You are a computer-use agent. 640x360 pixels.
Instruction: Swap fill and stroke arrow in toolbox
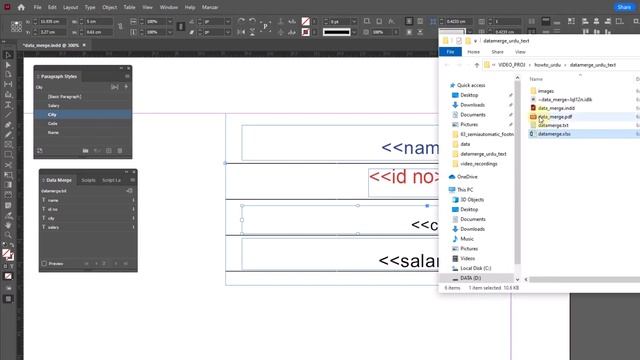tap(12, 245)
